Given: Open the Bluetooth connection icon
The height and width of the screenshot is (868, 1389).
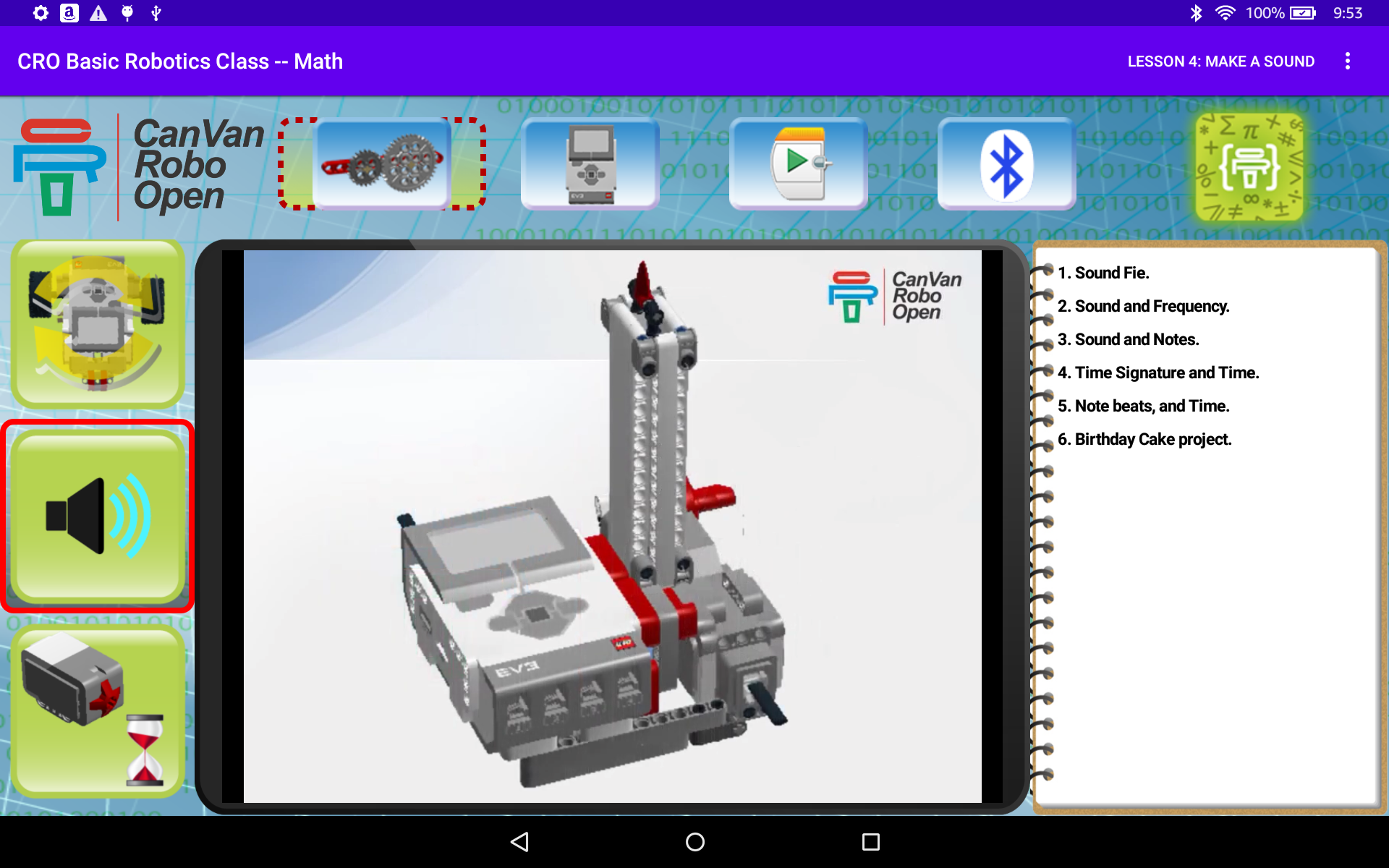Looking at the screenshot, I should coord(1006,163).
